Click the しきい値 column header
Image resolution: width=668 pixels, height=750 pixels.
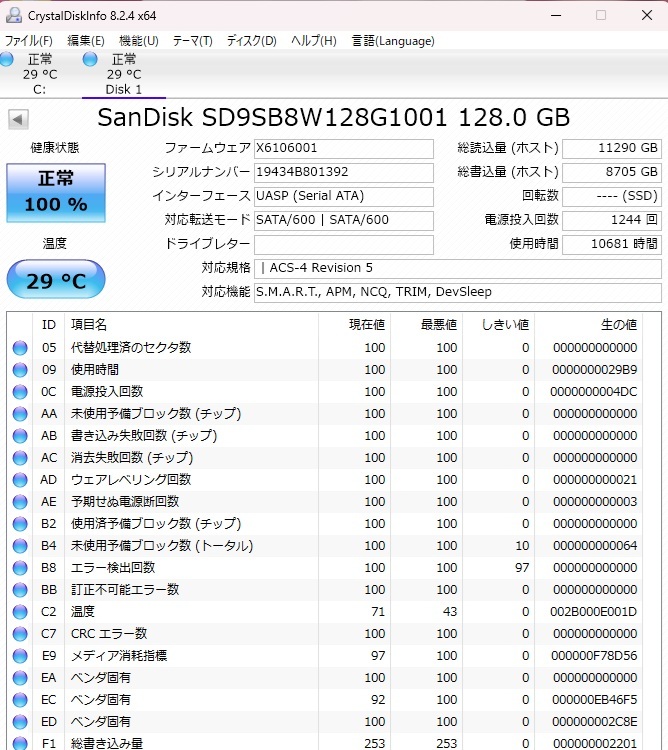click(499, 325)
